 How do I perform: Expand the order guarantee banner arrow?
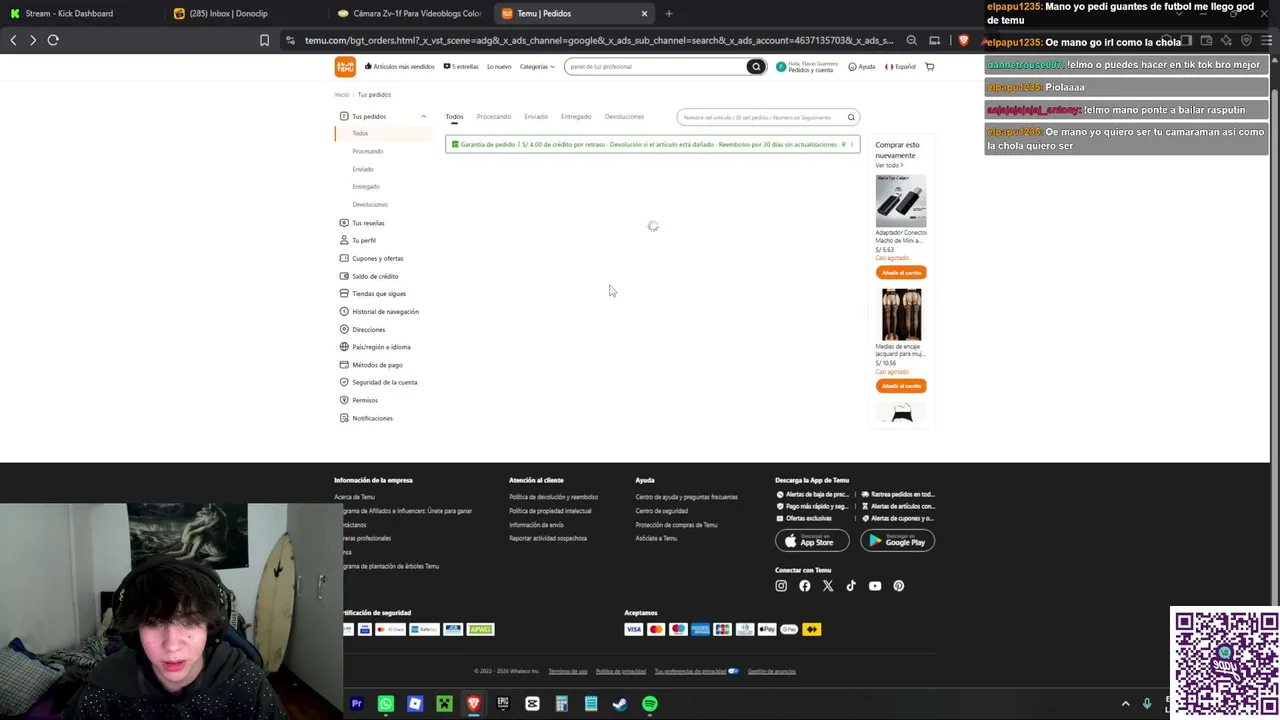pyautogui.click(x=852, y=145)
